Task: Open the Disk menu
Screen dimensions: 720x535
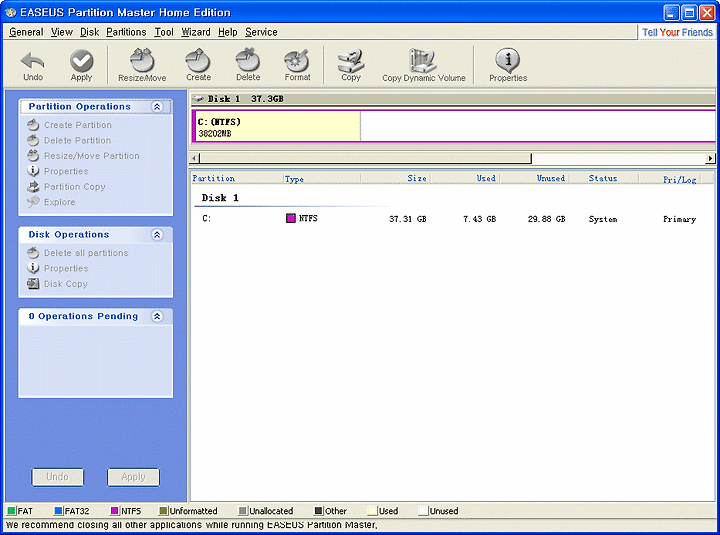Action: coord(90,32)
